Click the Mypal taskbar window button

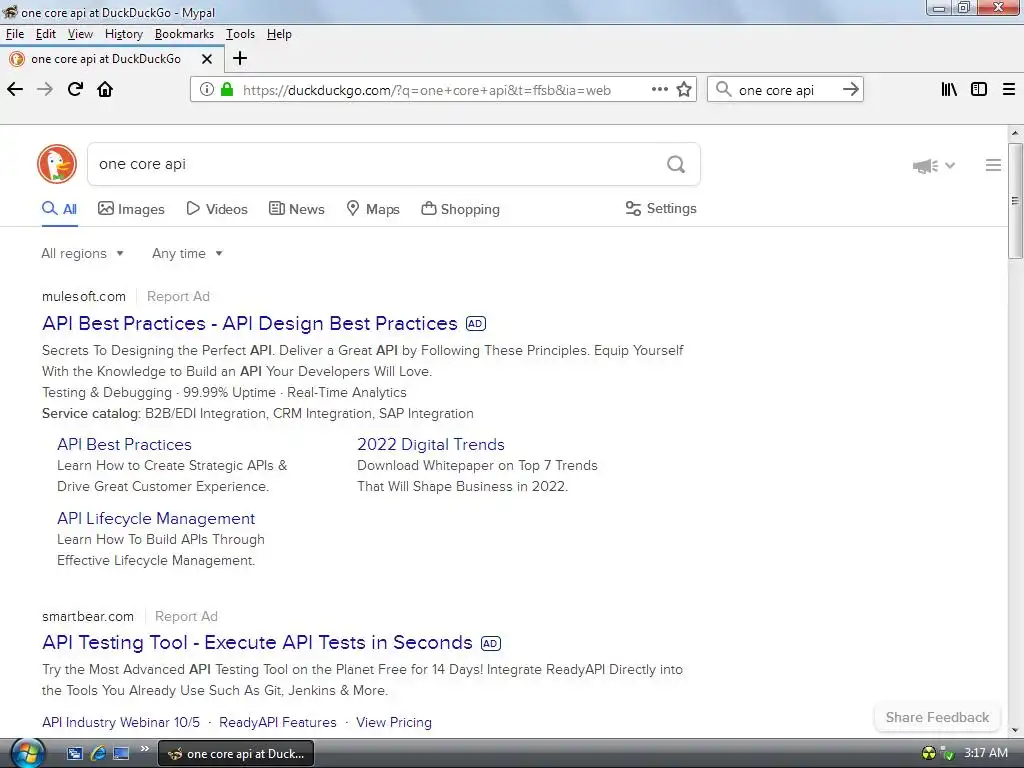[236, 754]
